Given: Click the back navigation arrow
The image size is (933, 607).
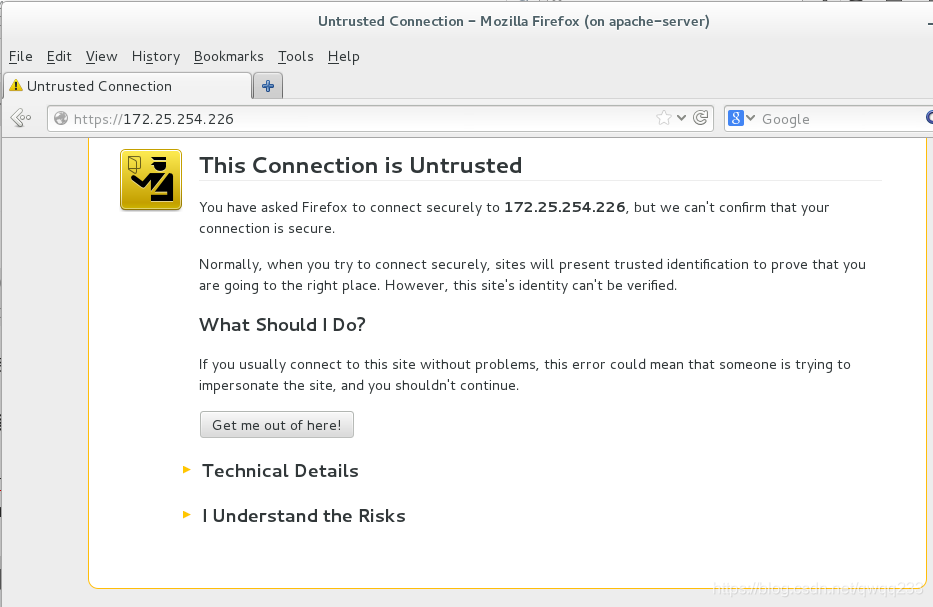Looking at the screenshot, I should point(20,118).
